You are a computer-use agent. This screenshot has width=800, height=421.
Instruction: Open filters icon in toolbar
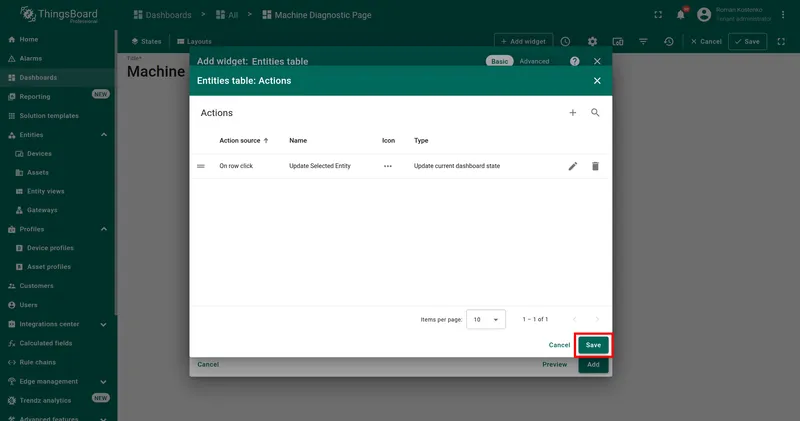(x=643, y=41)
